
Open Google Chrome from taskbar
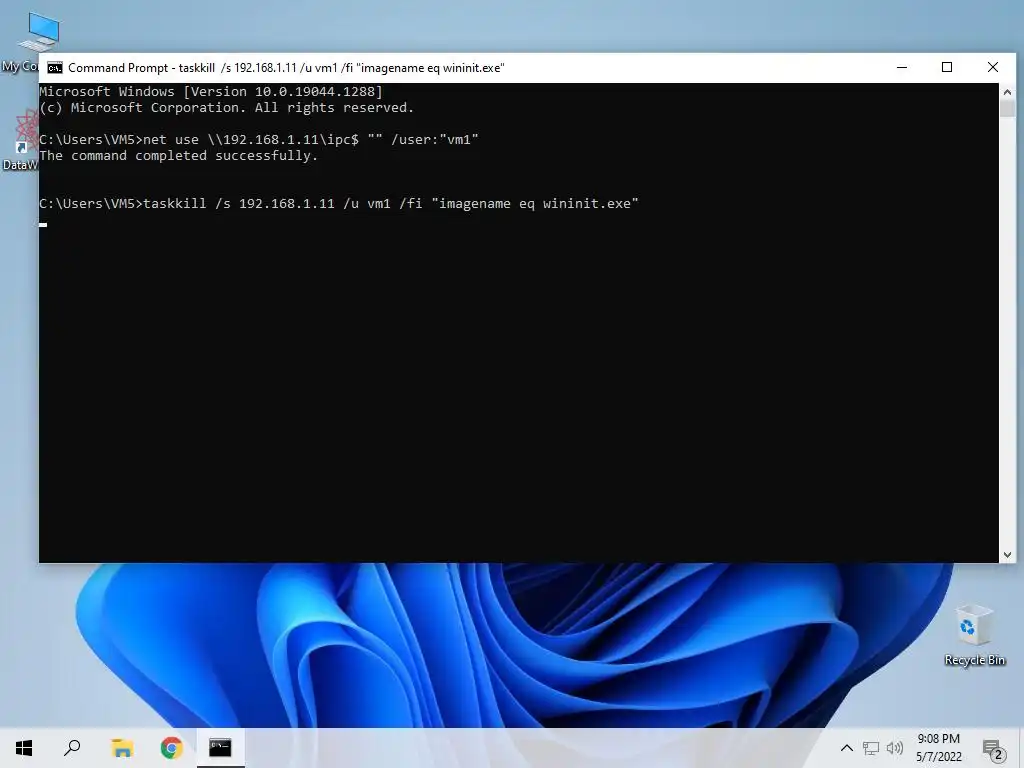(x=171, y=748)
